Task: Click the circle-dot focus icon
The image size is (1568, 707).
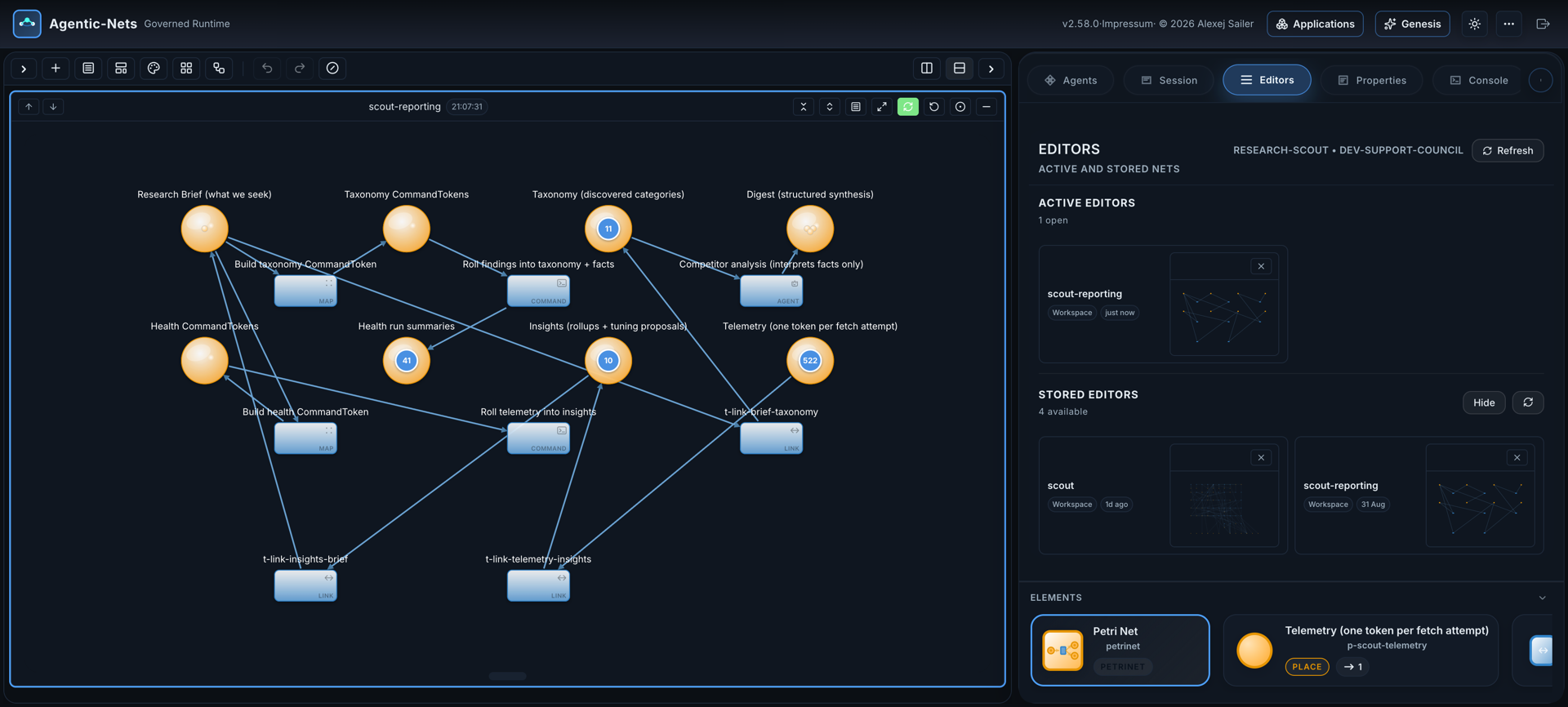Action: coord(960,107)
